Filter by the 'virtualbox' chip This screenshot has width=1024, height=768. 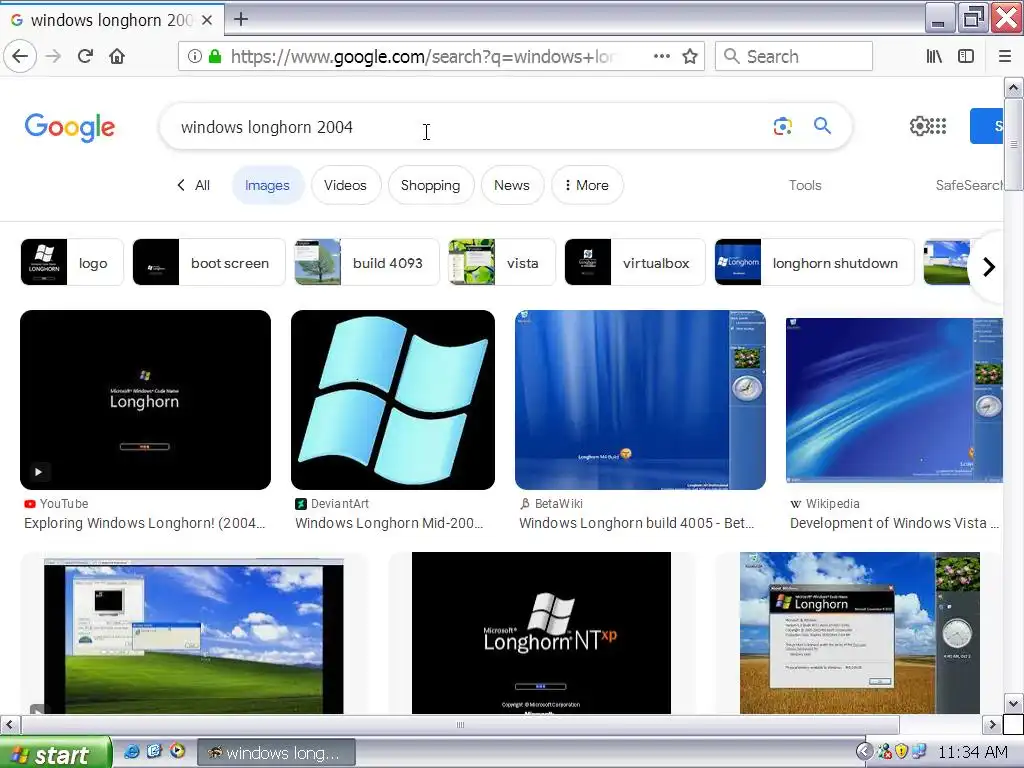(635, 262)
